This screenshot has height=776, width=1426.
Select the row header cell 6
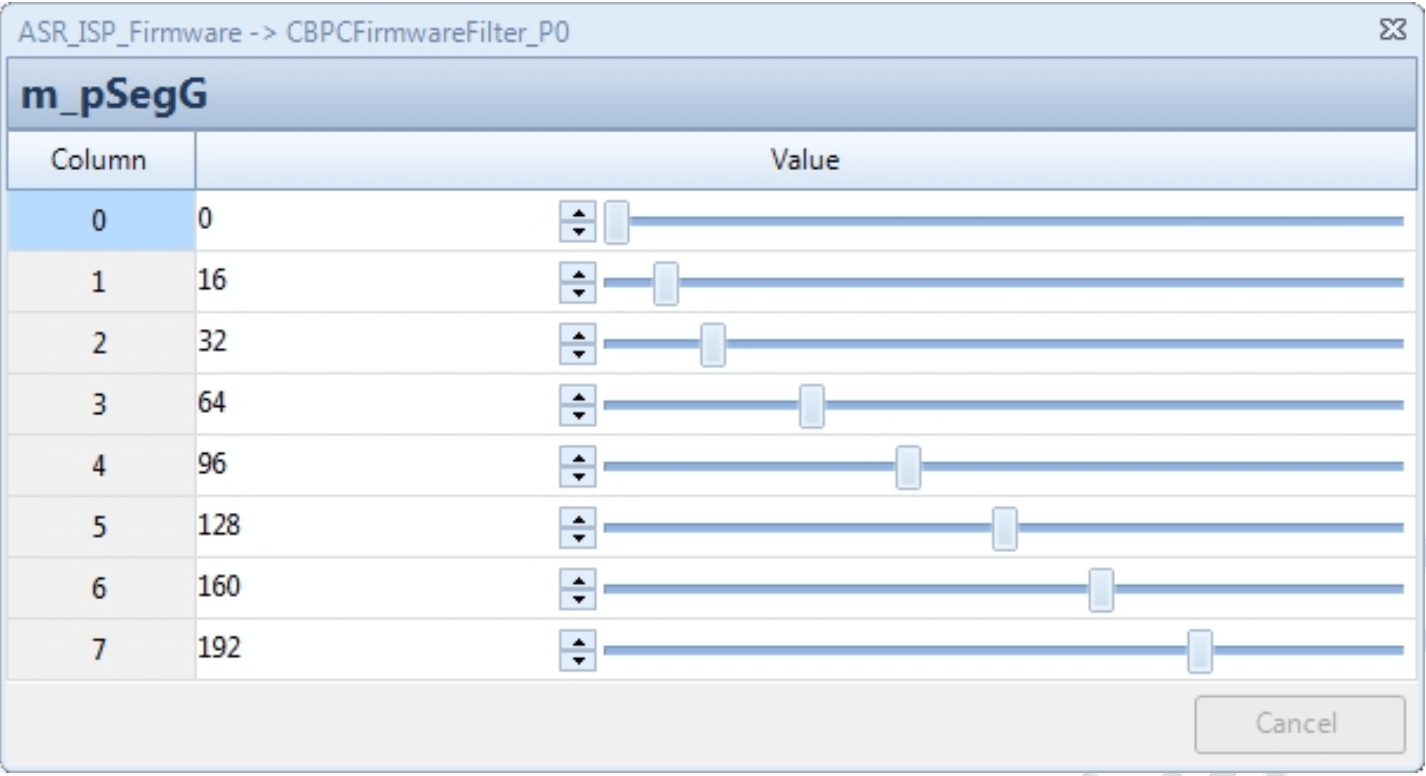tap(100, 589)
